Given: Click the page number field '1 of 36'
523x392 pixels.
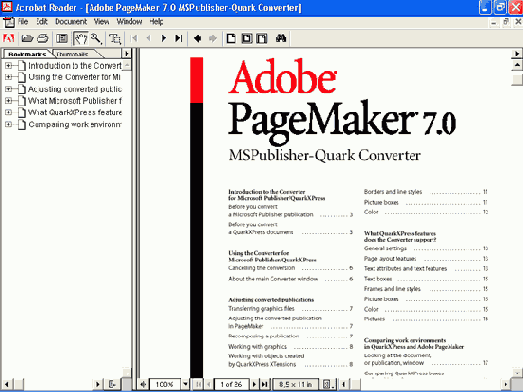Looking at the screenshot, I should (231, 384).
